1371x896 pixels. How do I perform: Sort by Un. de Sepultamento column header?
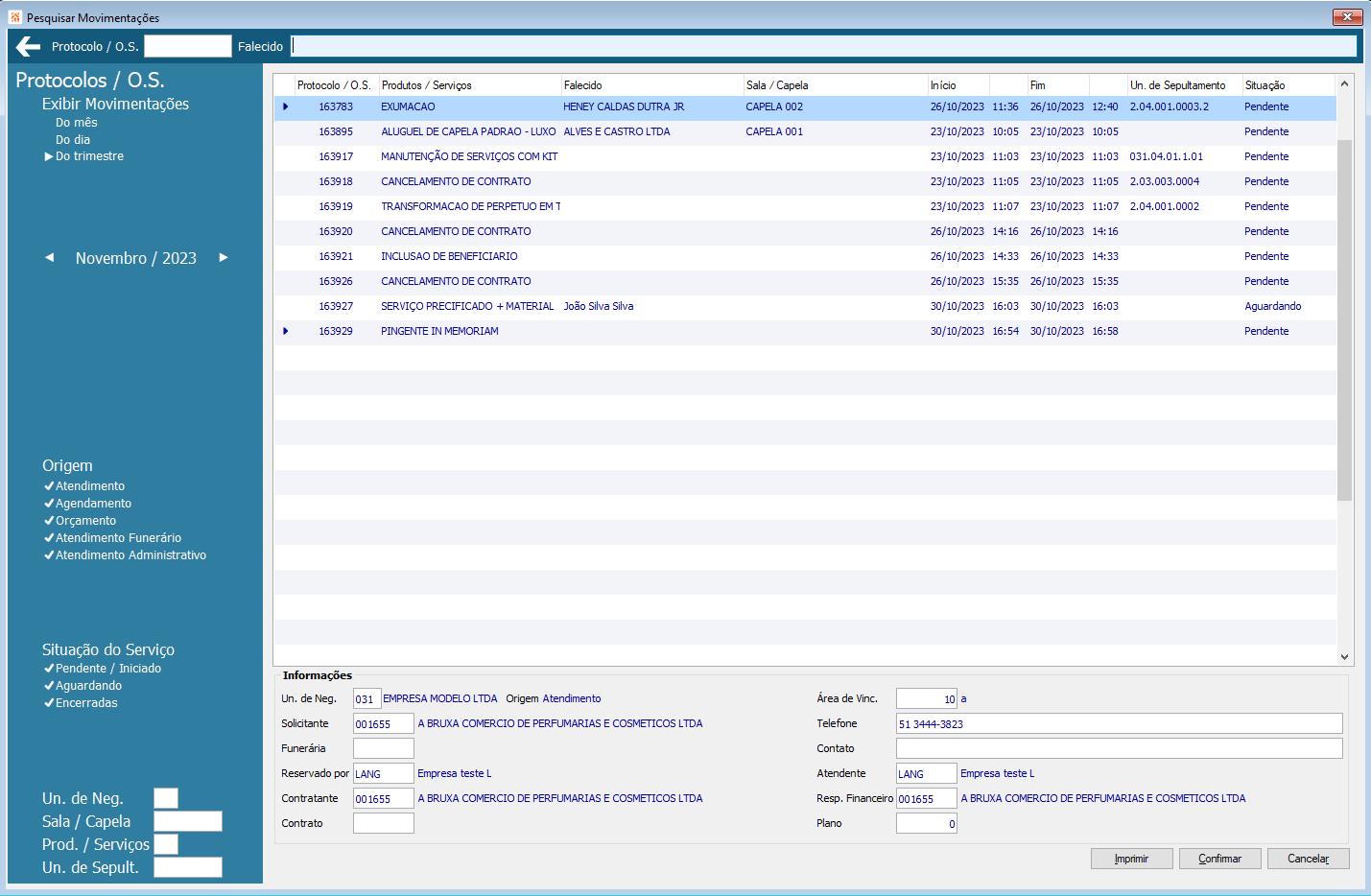[1185, 85]
